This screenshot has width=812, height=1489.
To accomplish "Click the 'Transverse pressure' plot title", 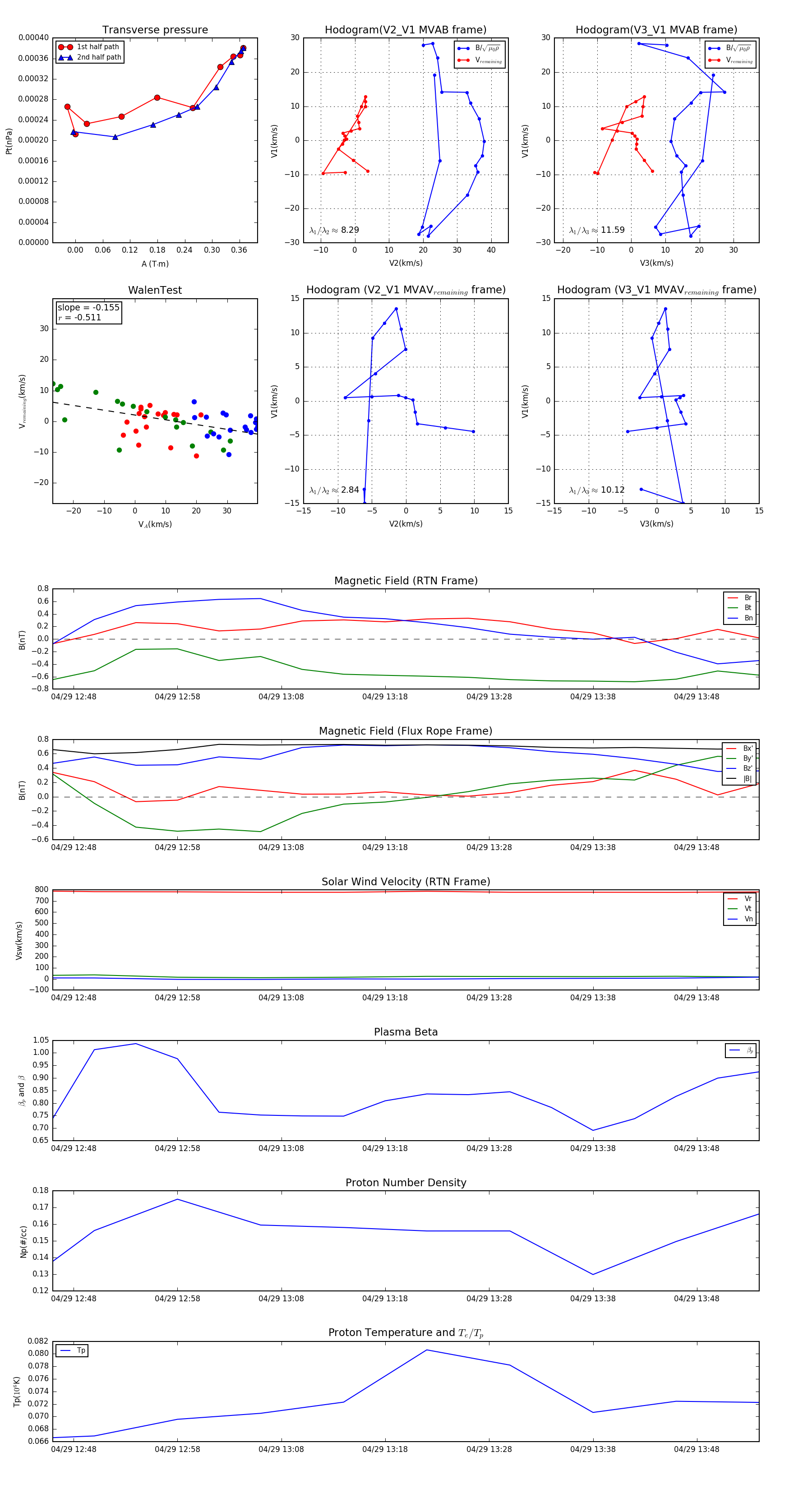I will pos(155,30).
